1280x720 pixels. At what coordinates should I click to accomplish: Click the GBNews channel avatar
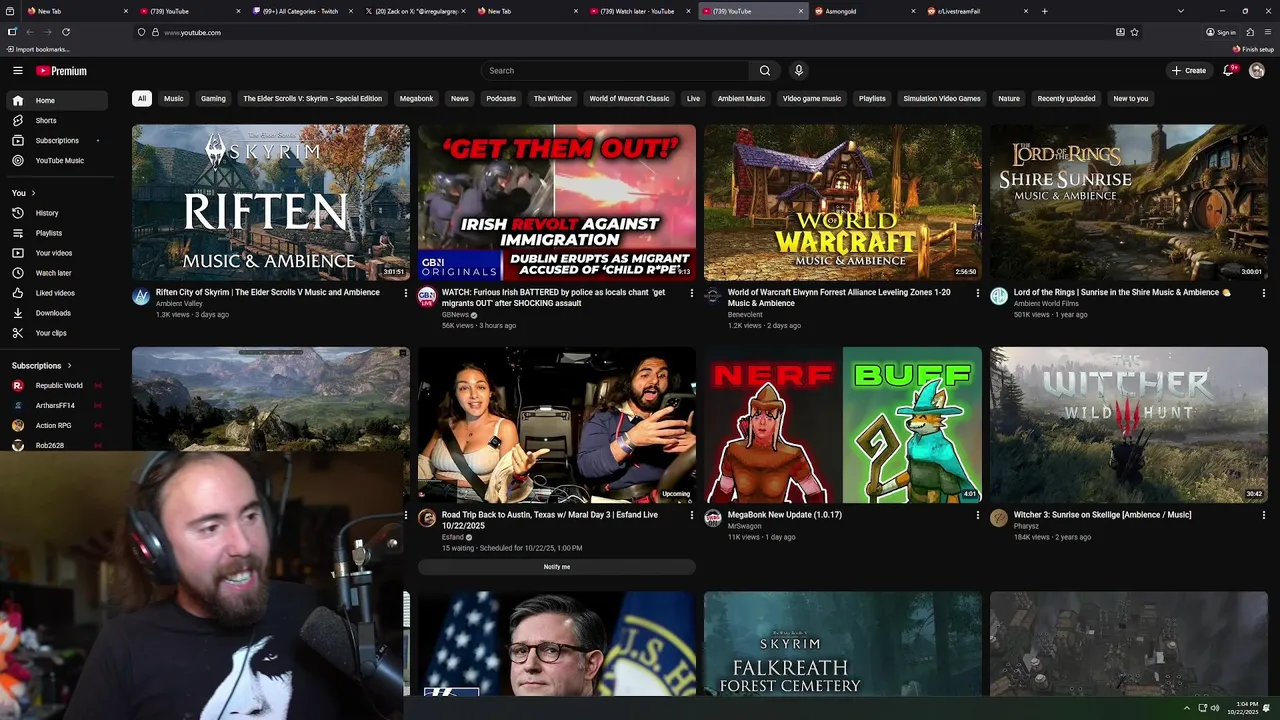pyautogui.click(x=427, y=296)
